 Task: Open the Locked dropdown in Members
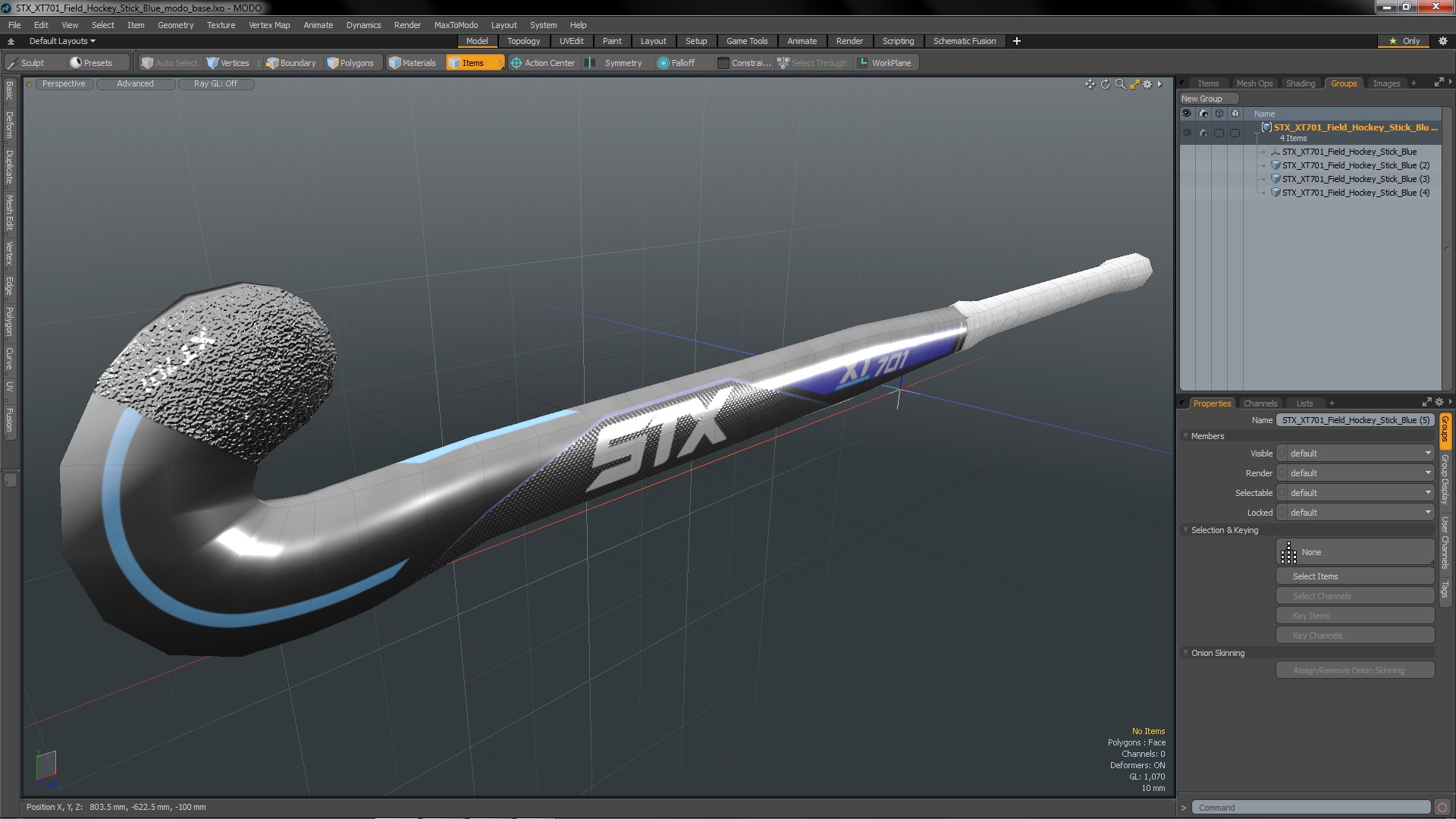click(1355, 513)
